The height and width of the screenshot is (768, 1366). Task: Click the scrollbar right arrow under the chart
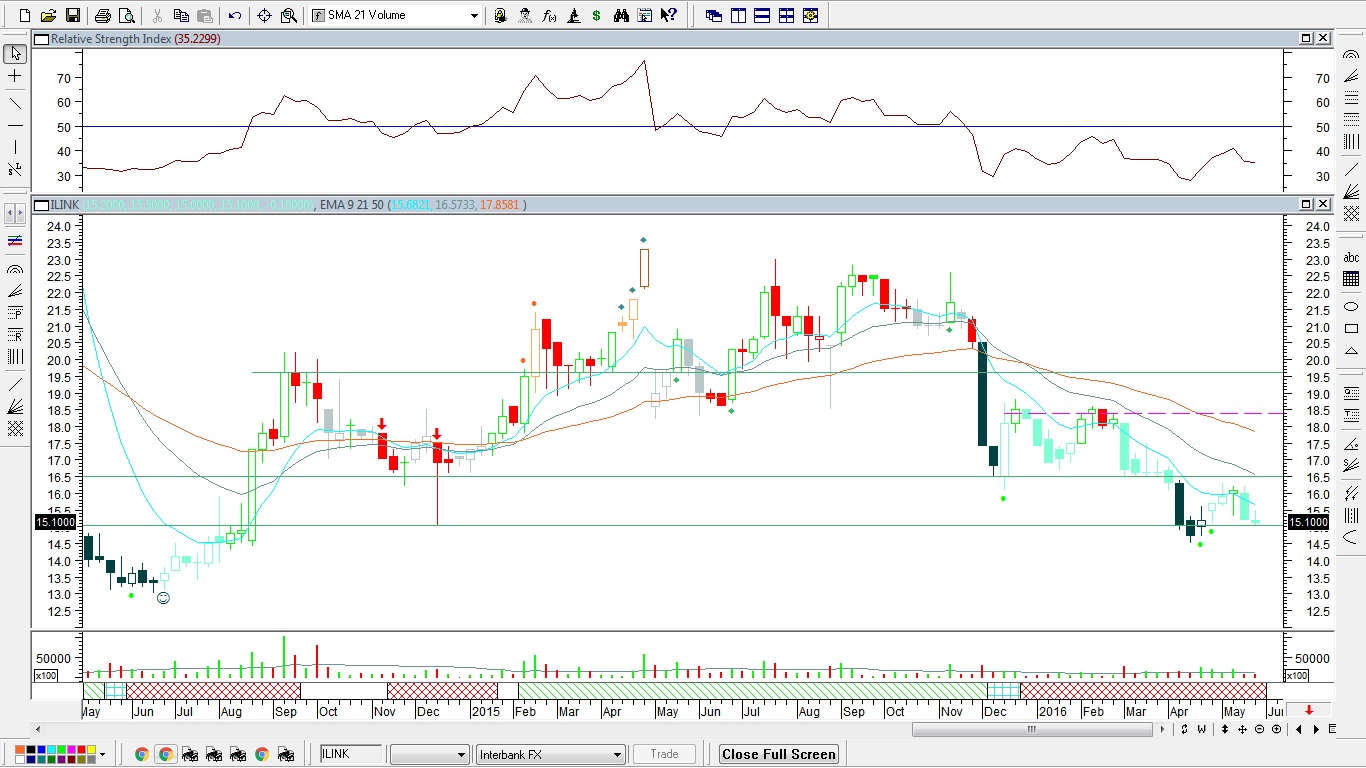1162,729
